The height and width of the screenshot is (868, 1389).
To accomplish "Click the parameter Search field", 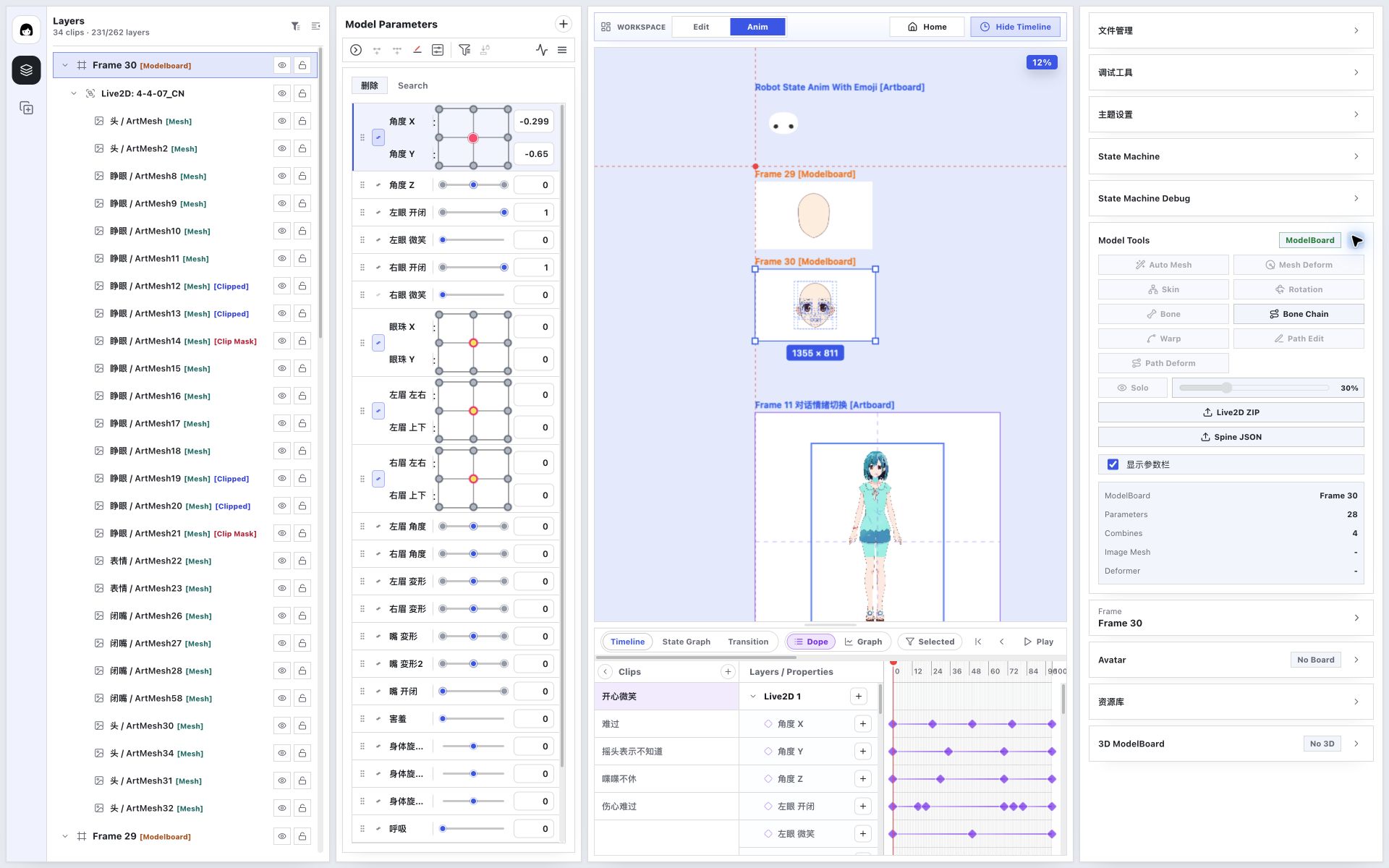I will click(x=477, y=85).
